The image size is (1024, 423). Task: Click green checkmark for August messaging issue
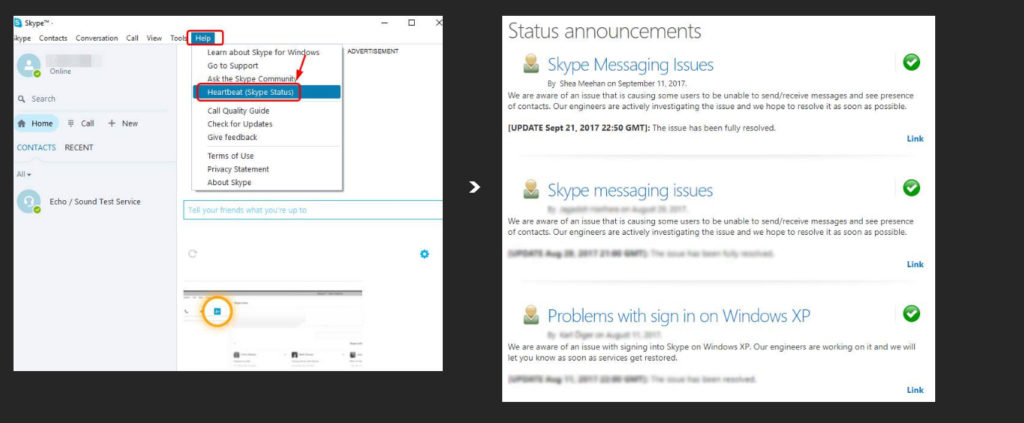tap(911, 188)
